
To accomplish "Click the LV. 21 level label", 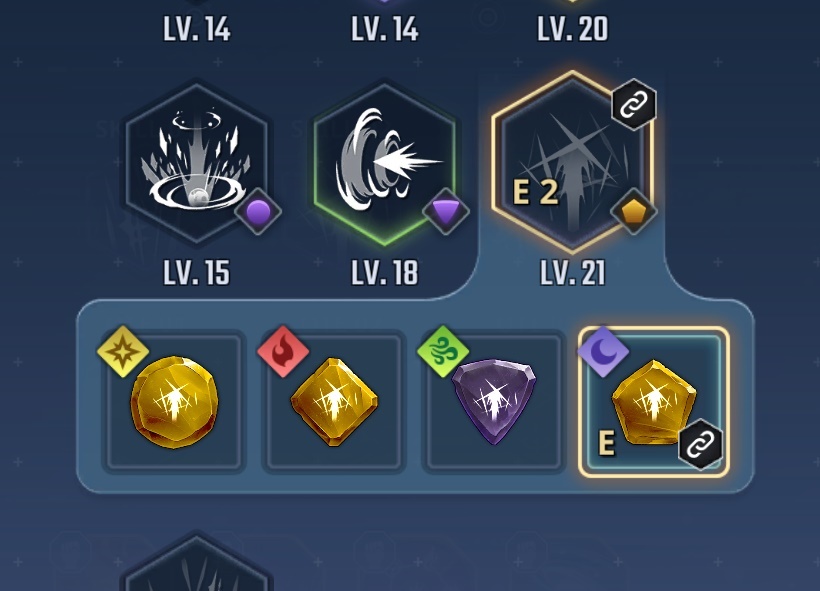I will click(573, 273).
